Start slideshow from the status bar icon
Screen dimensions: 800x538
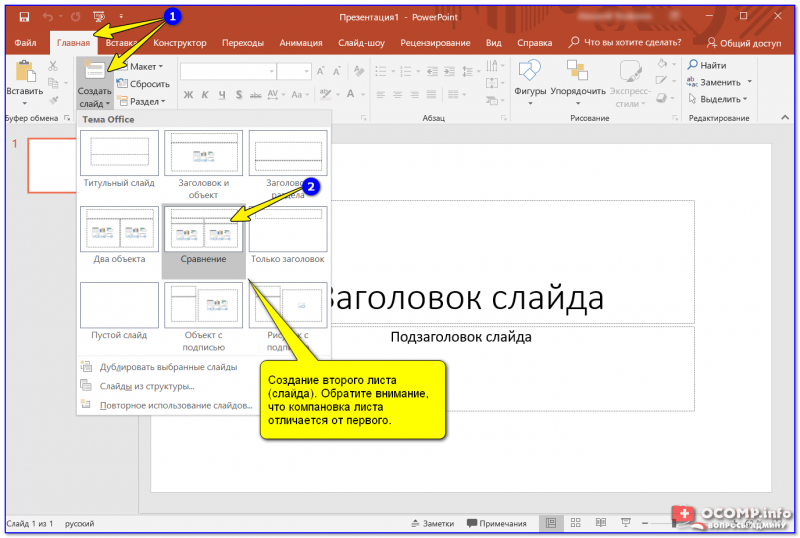coord(626,523)
